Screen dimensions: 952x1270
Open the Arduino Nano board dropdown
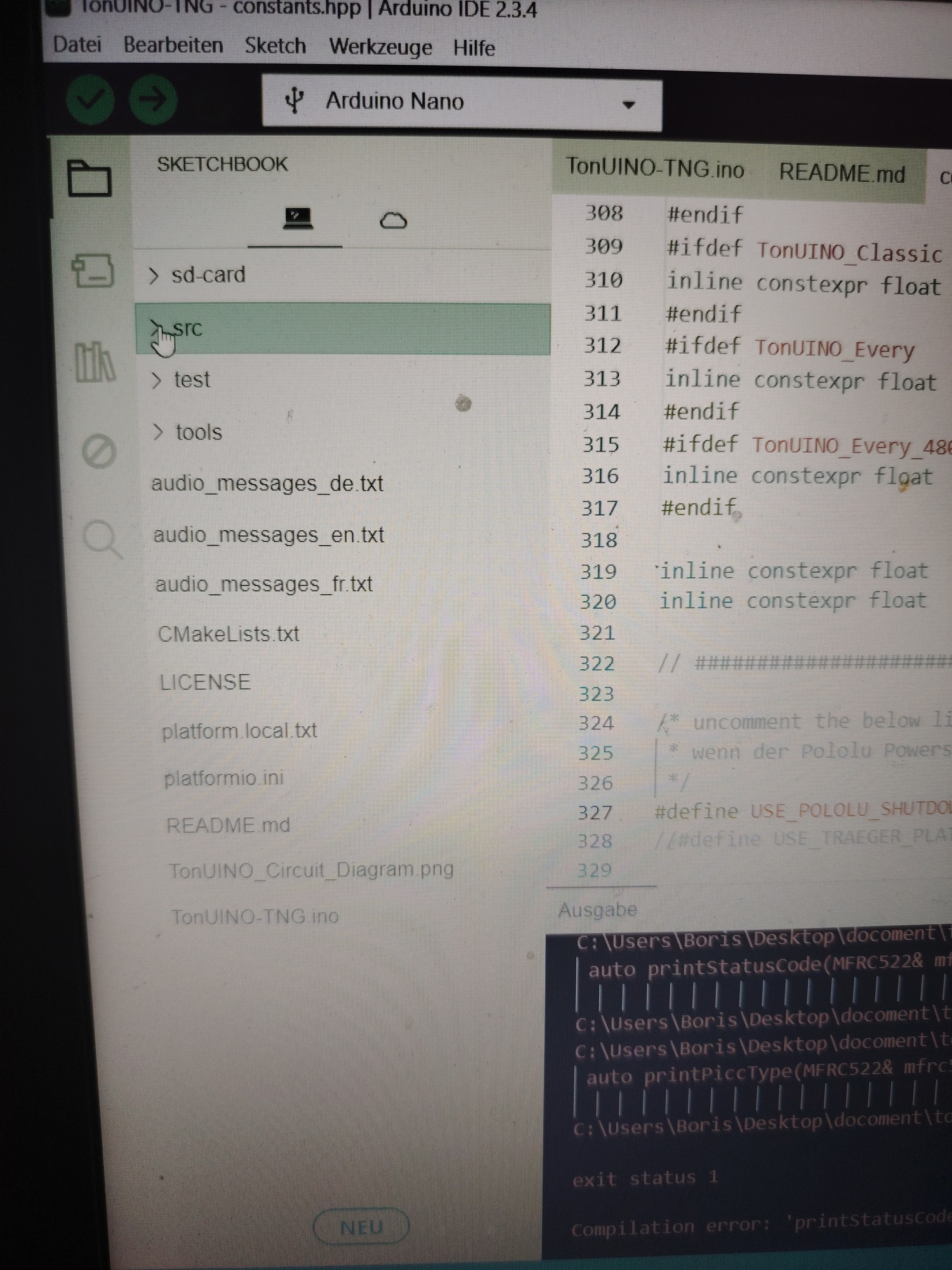(x=461, y=102)
